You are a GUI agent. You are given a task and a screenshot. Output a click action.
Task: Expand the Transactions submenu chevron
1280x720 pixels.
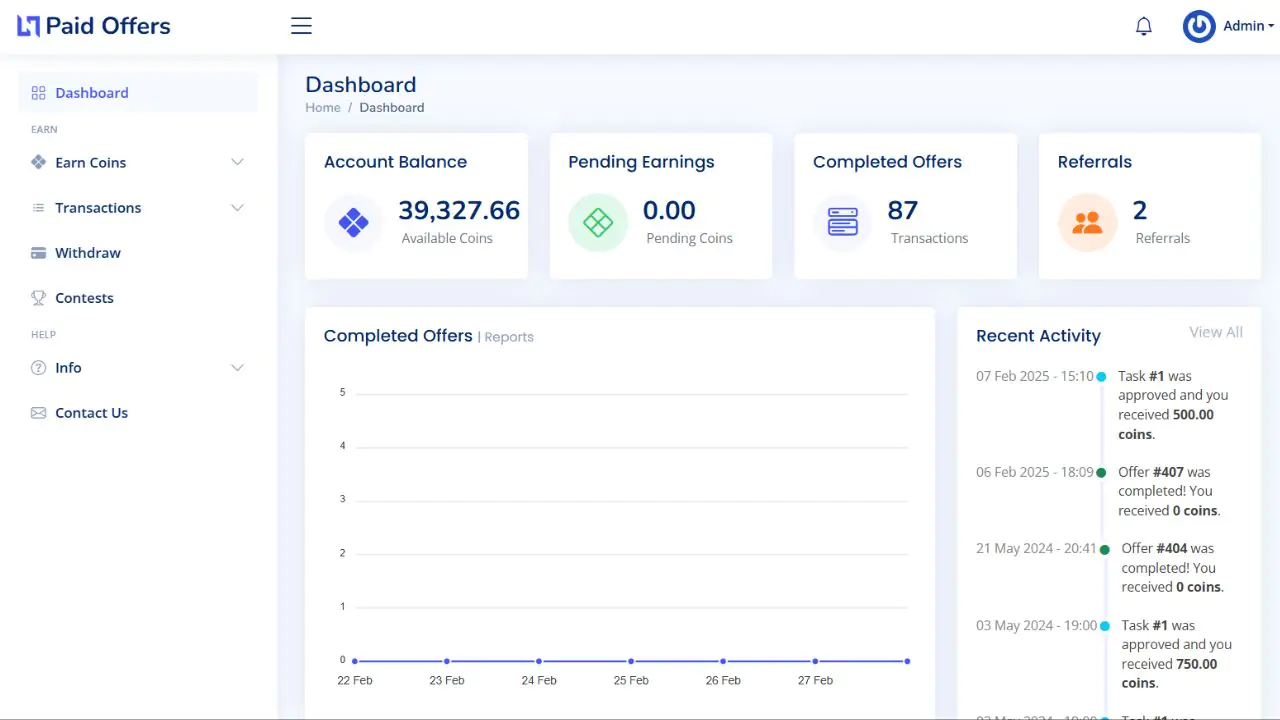click(237, 208)
